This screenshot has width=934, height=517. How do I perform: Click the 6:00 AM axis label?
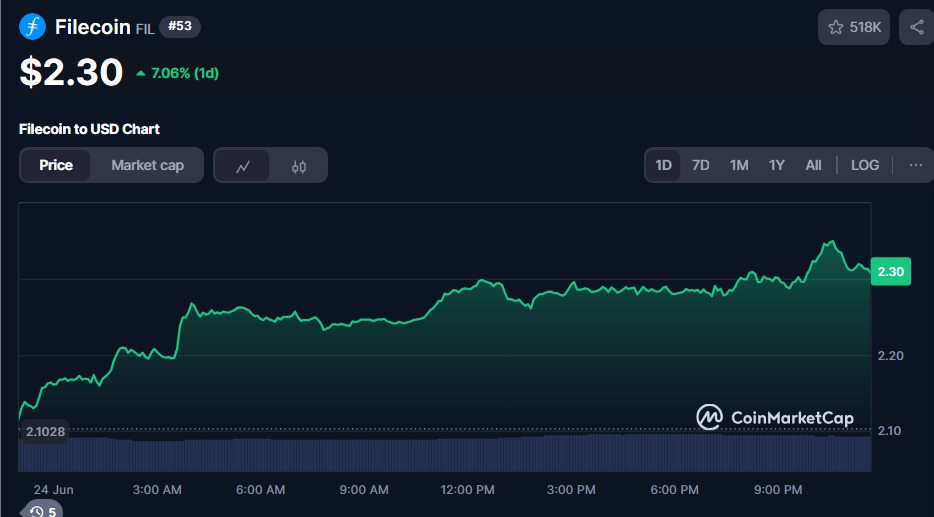point(260,490)
